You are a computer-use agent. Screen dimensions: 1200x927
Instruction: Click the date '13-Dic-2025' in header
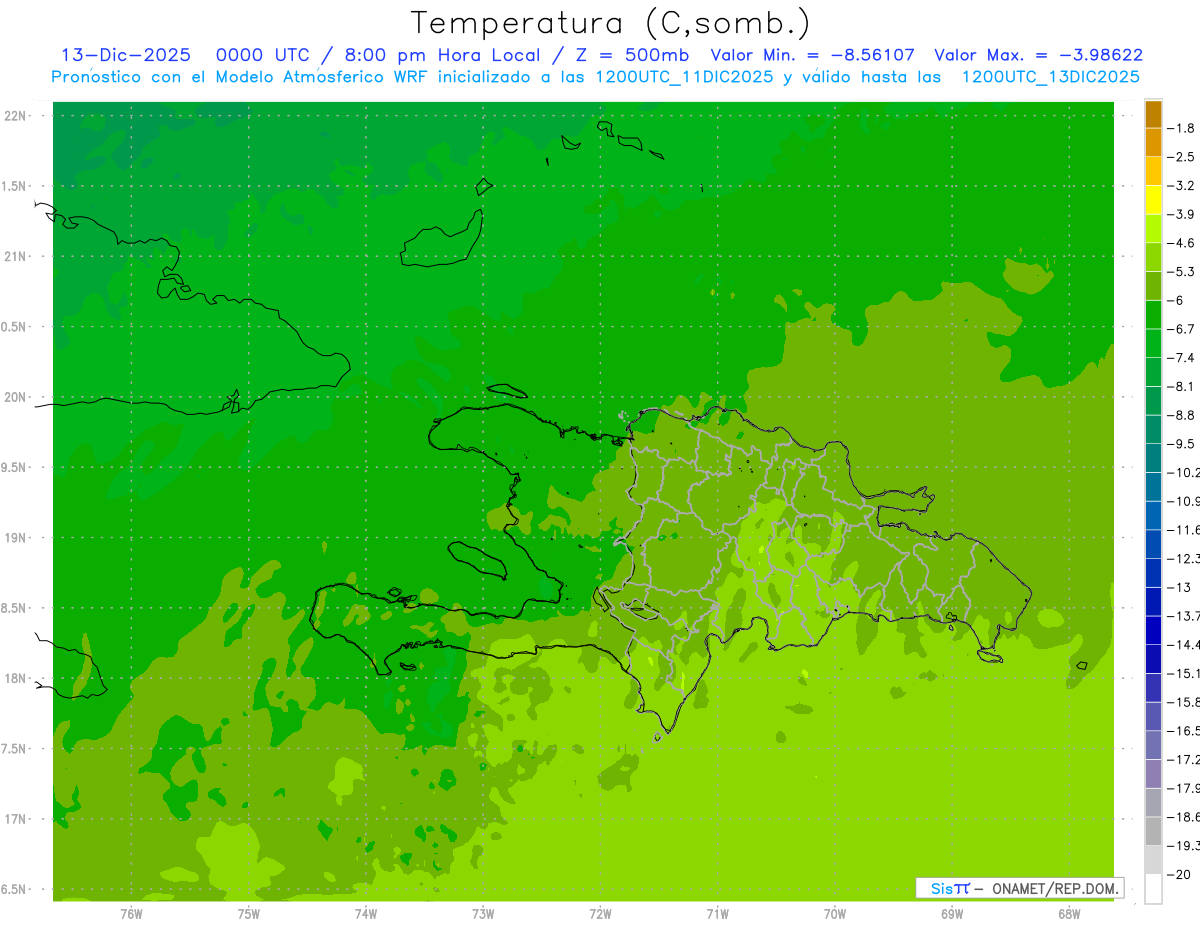[126, 55]
